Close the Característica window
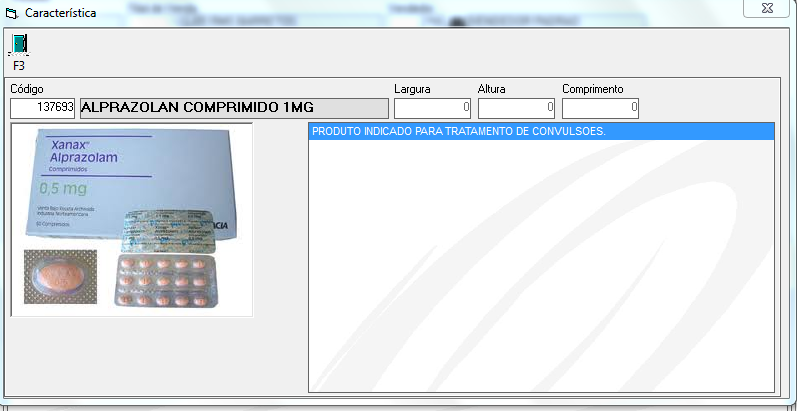 coord(767,8)
